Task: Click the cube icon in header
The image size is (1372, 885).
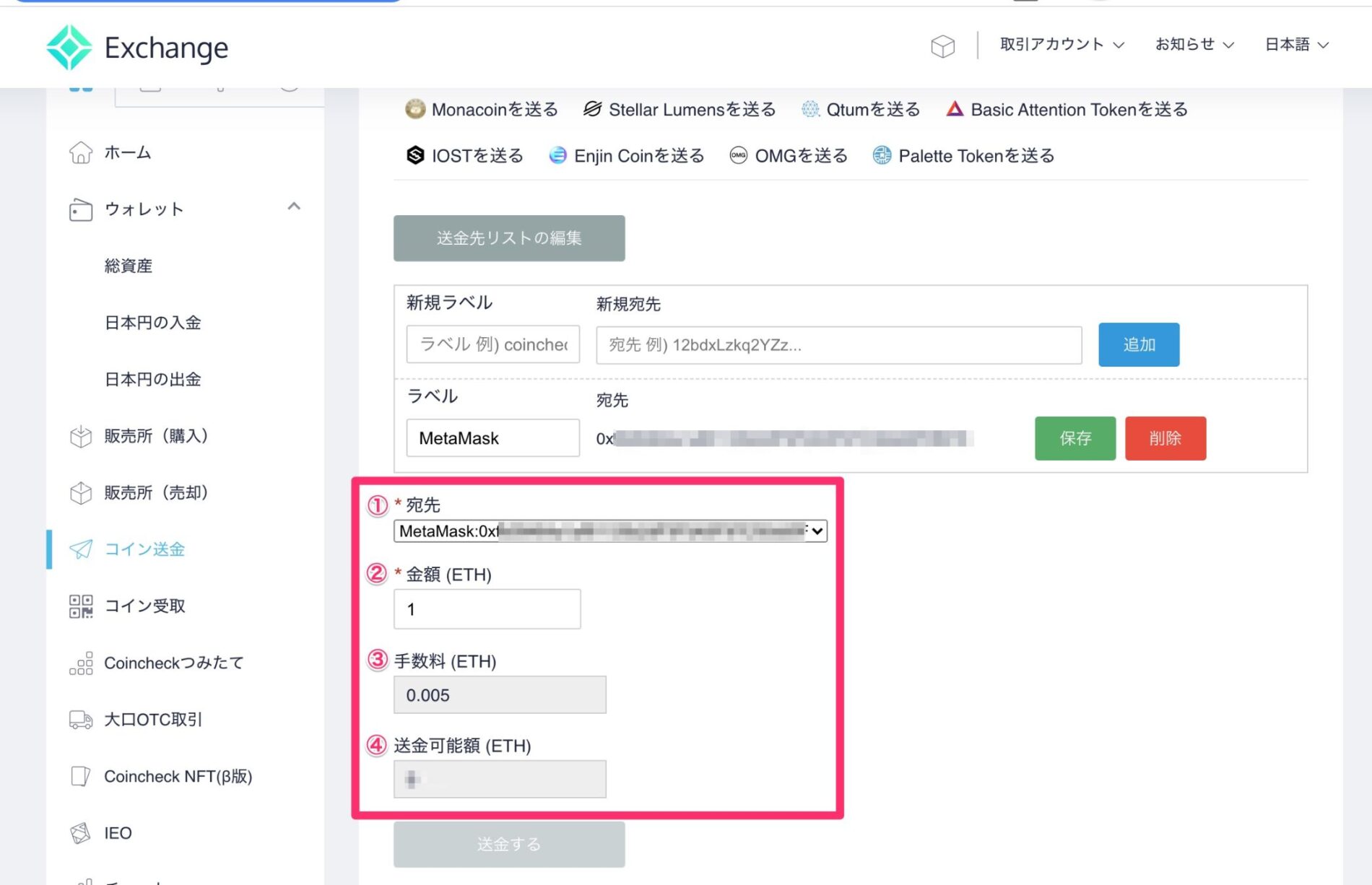Action: [942, 46]
